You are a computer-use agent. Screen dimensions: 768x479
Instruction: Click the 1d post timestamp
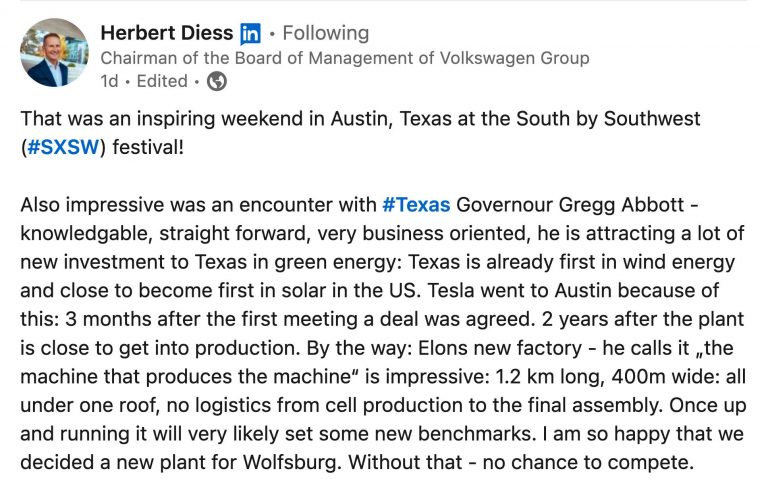coord(109,81)
